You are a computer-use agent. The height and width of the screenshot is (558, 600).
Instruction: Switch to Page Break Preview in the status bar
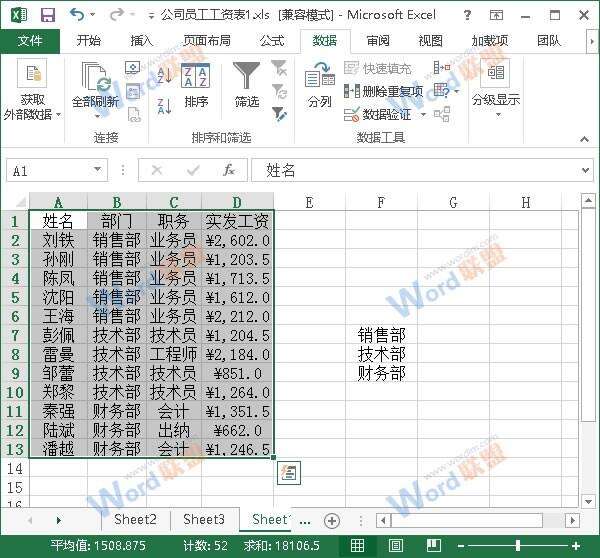click(x=434, y=545)
